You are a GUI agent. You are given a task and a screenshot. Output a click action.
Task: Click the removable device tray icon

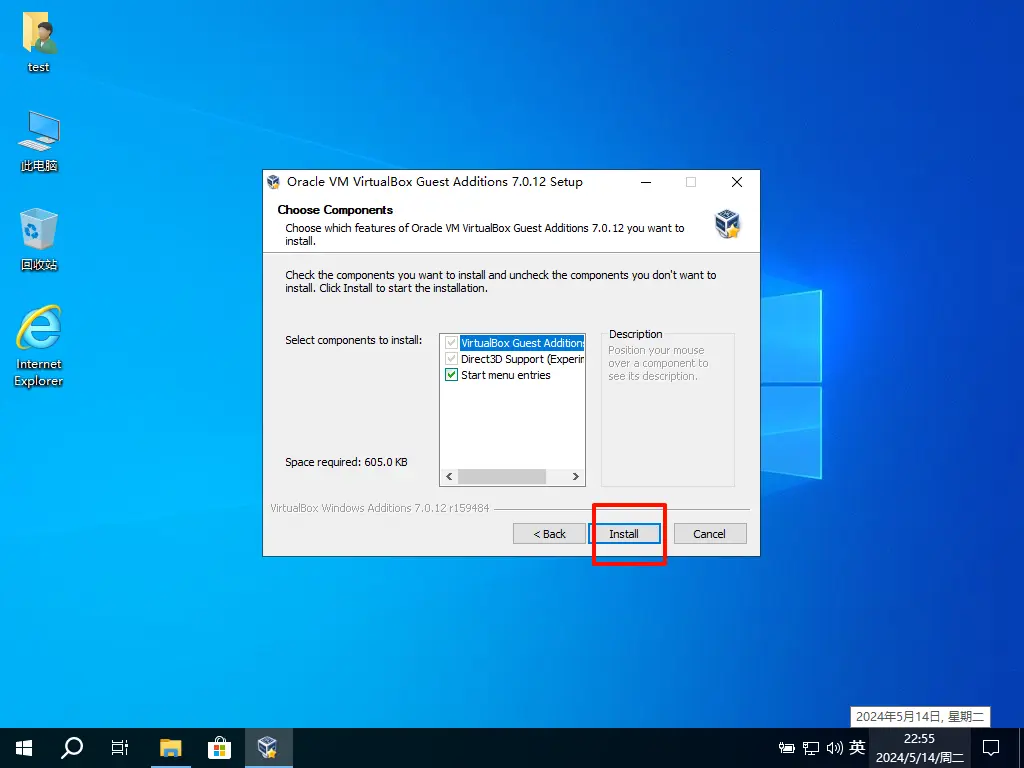[x=787, y=748]
